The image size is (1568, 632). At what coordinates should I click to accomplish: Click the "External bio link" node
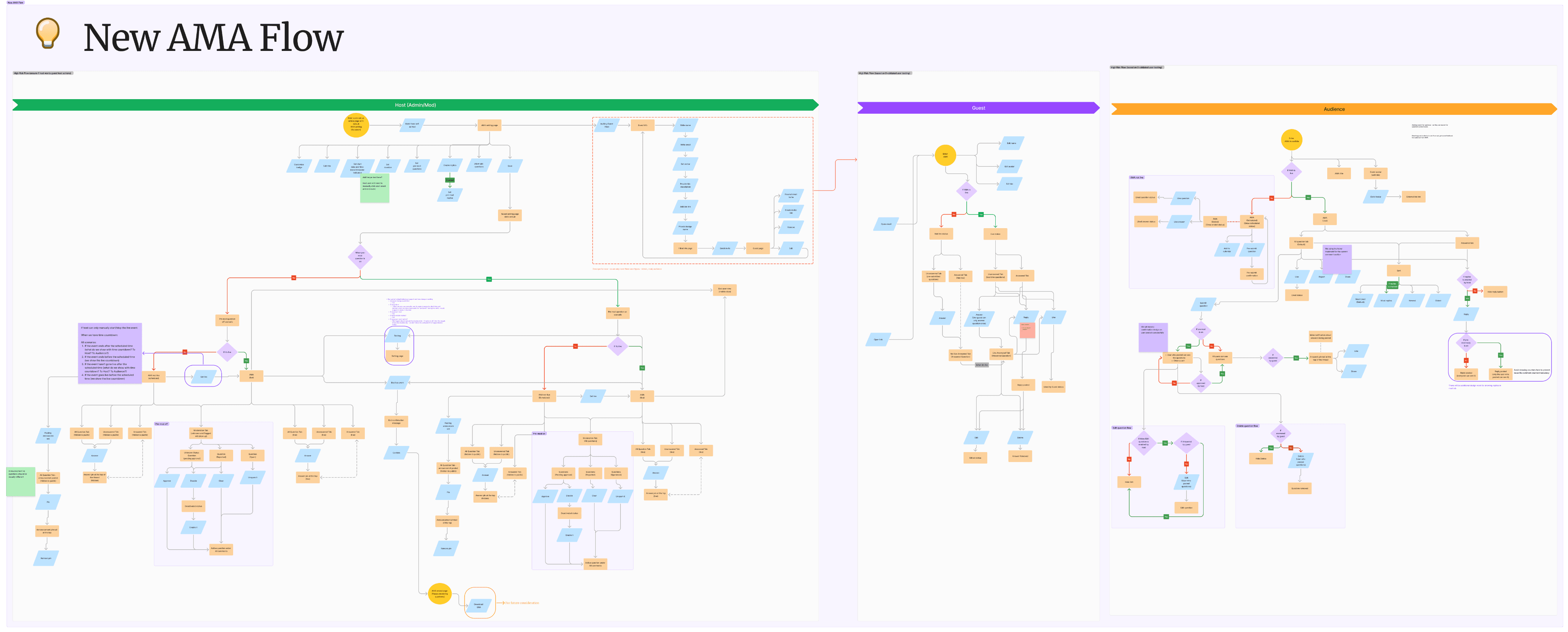tap(1413, 197)
